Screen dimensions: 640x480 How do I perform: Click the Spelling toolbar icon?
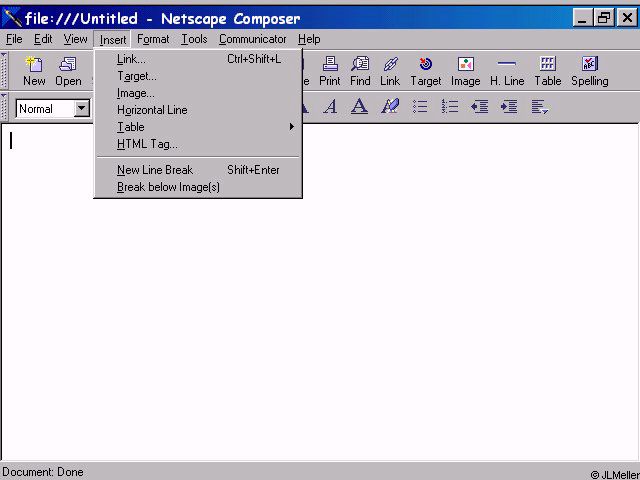590,71
